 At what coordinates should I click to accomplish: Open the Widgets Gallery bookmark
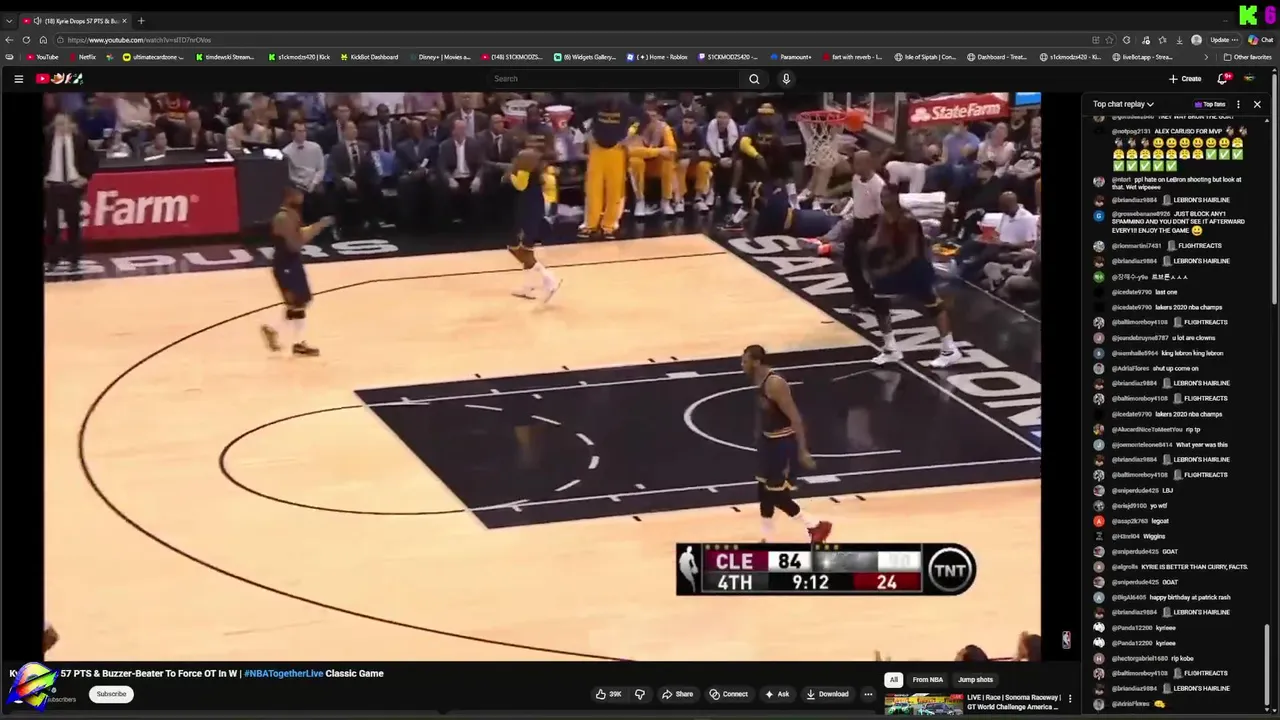click(x=585, y=57)
